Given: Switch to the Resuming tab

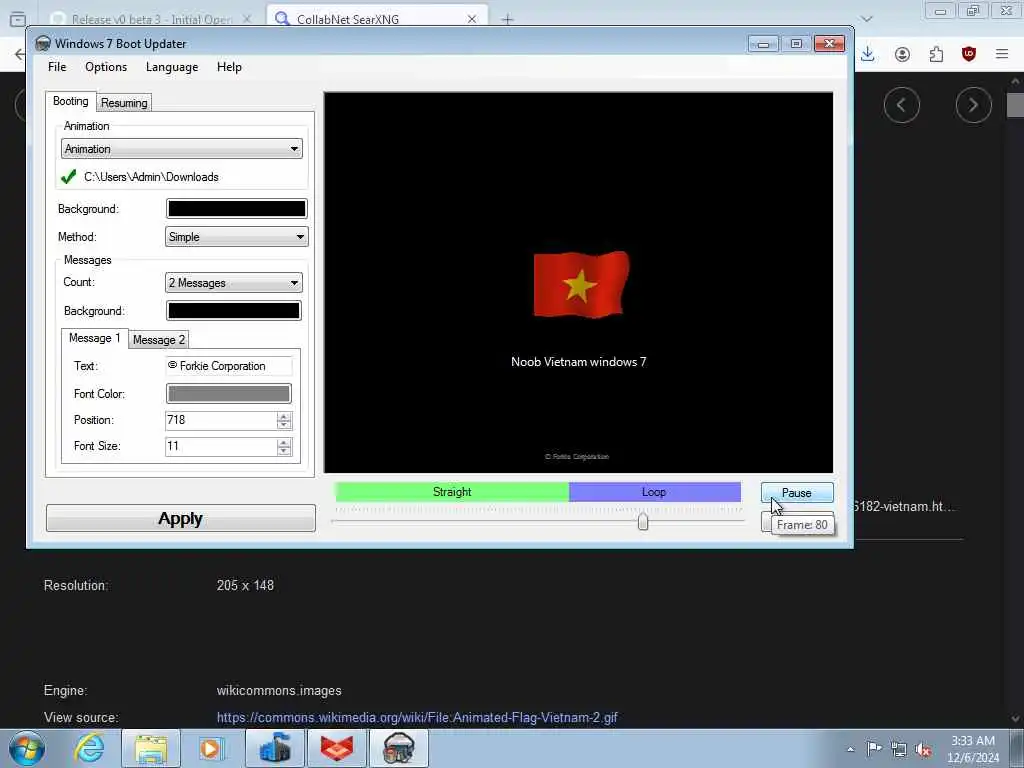Looking at the screenshot, I should 124,103.
